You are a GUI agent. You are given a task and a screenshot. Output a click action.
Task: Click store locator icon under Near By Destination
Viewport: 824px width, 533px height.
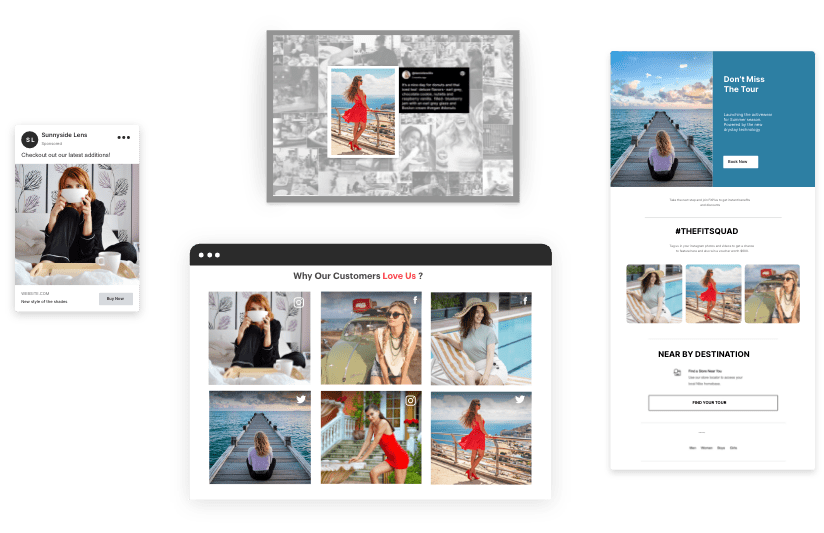[x=677, y=372]
